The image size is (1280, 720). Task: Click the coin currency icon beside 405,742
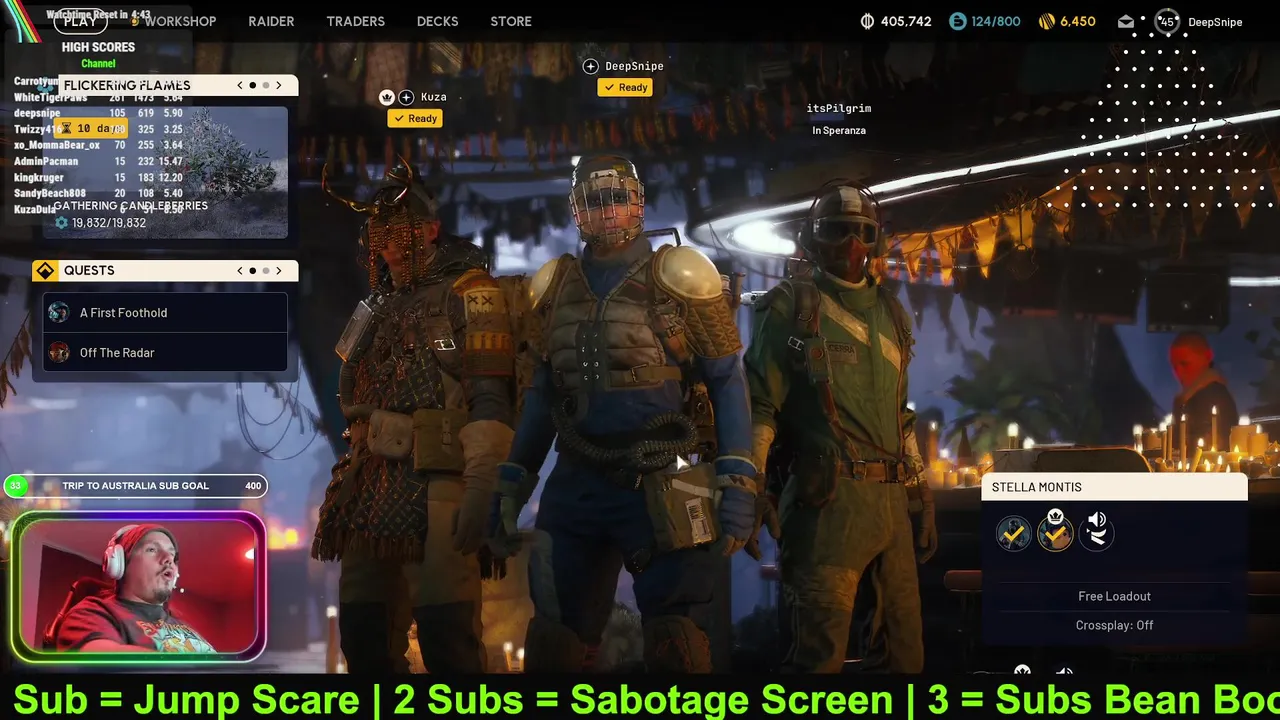point(867,21)
